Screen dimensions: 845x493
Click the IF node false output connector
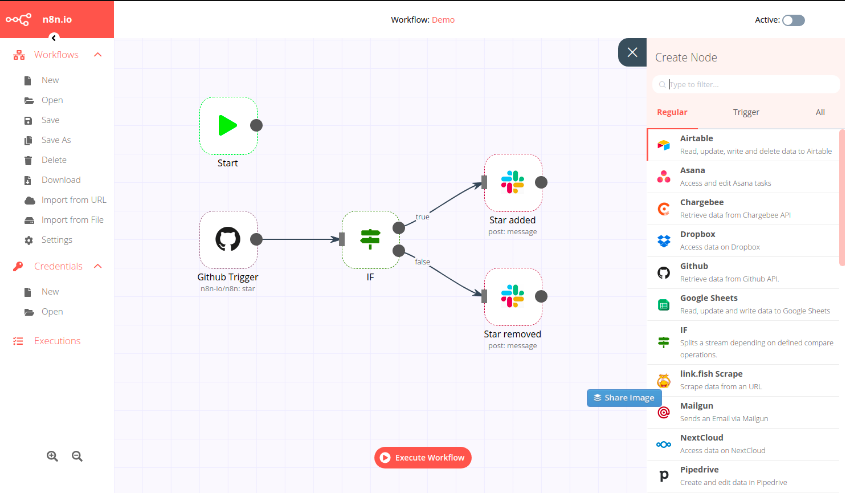[399, 251]
